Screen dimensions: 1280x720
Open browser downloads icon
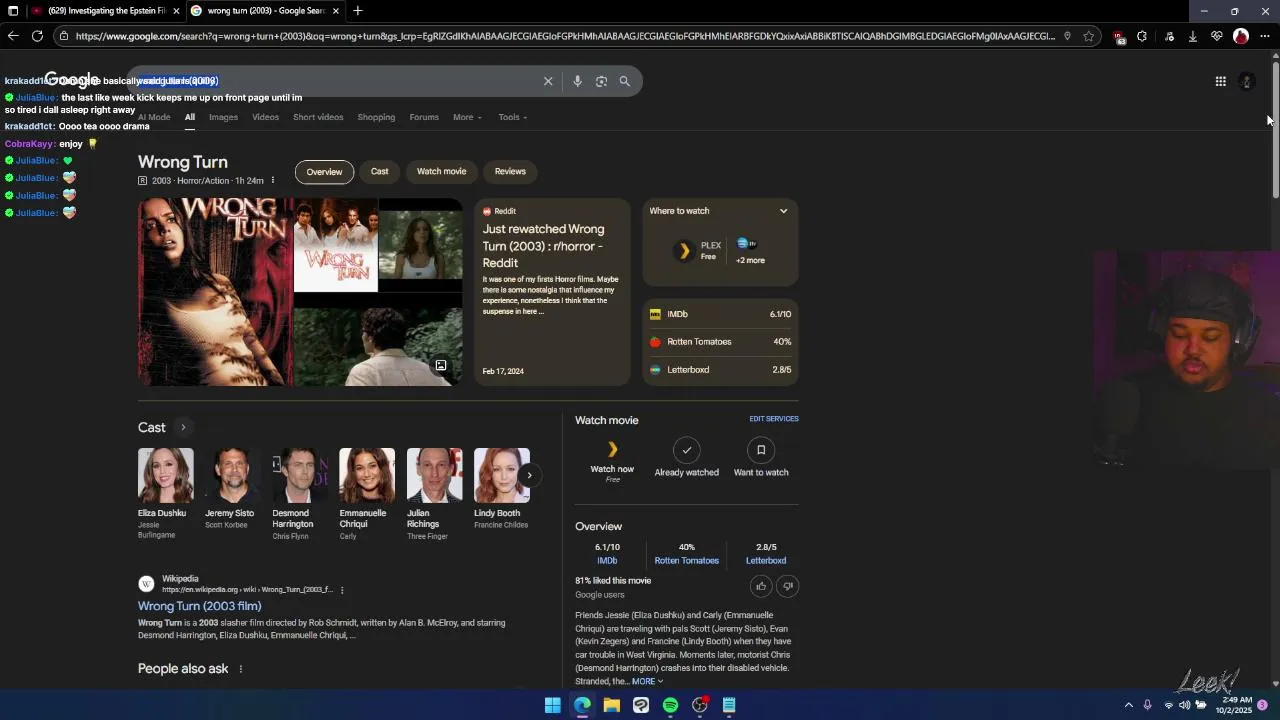pyautogui.click(x=1192, y=36)
